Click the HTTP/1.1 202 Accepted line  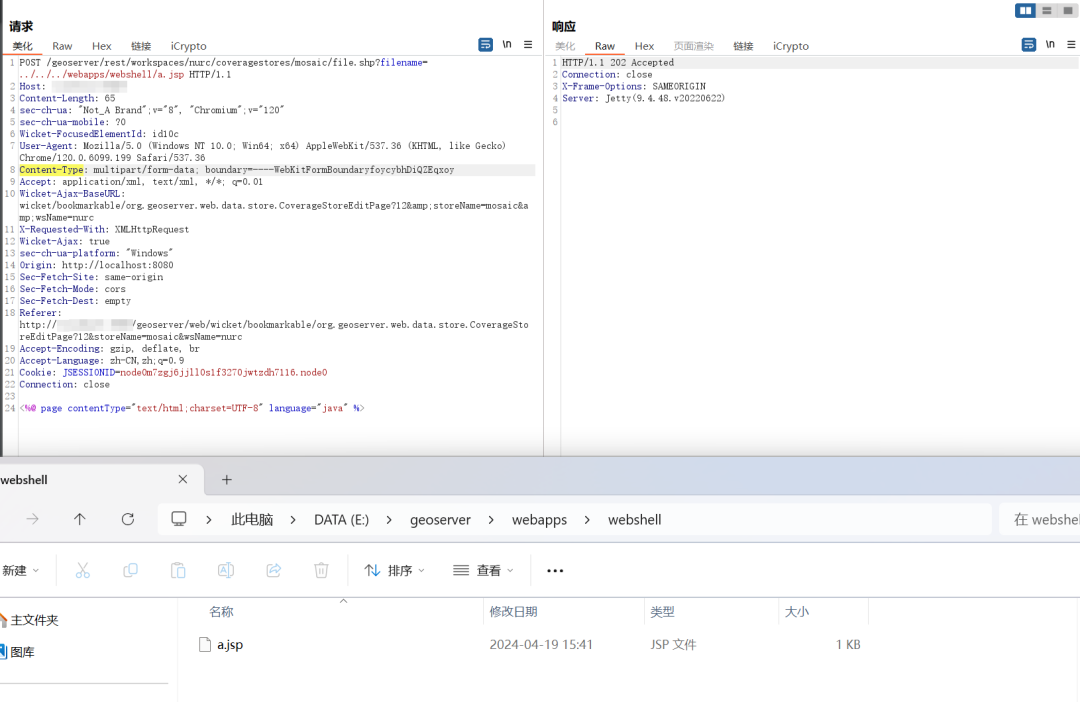click(x=618, y=63)
